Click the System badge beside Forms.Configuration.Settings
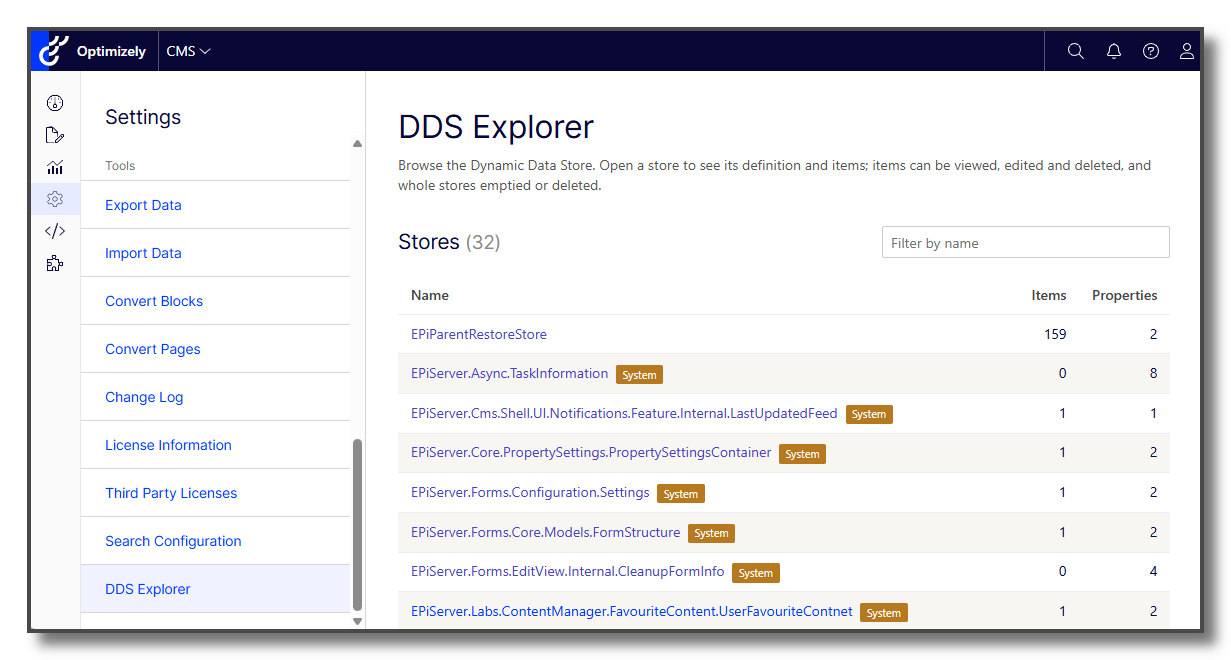 [681, 494]
